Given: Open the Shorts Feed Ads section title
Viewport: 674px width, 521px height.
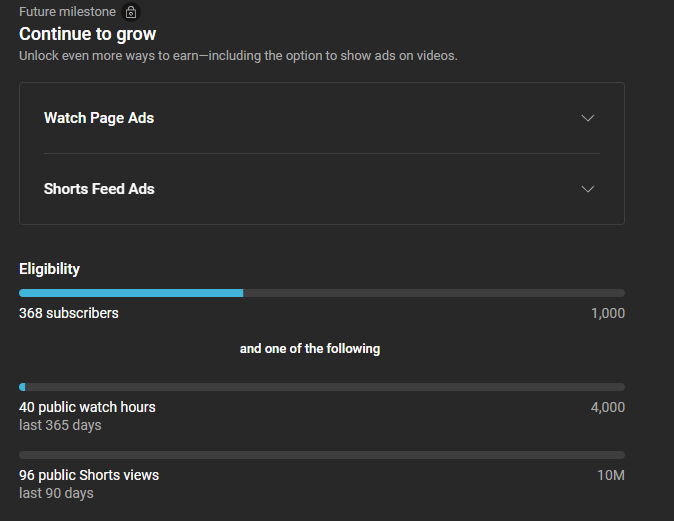Looking at the screenshot, I should pos(99,189).
